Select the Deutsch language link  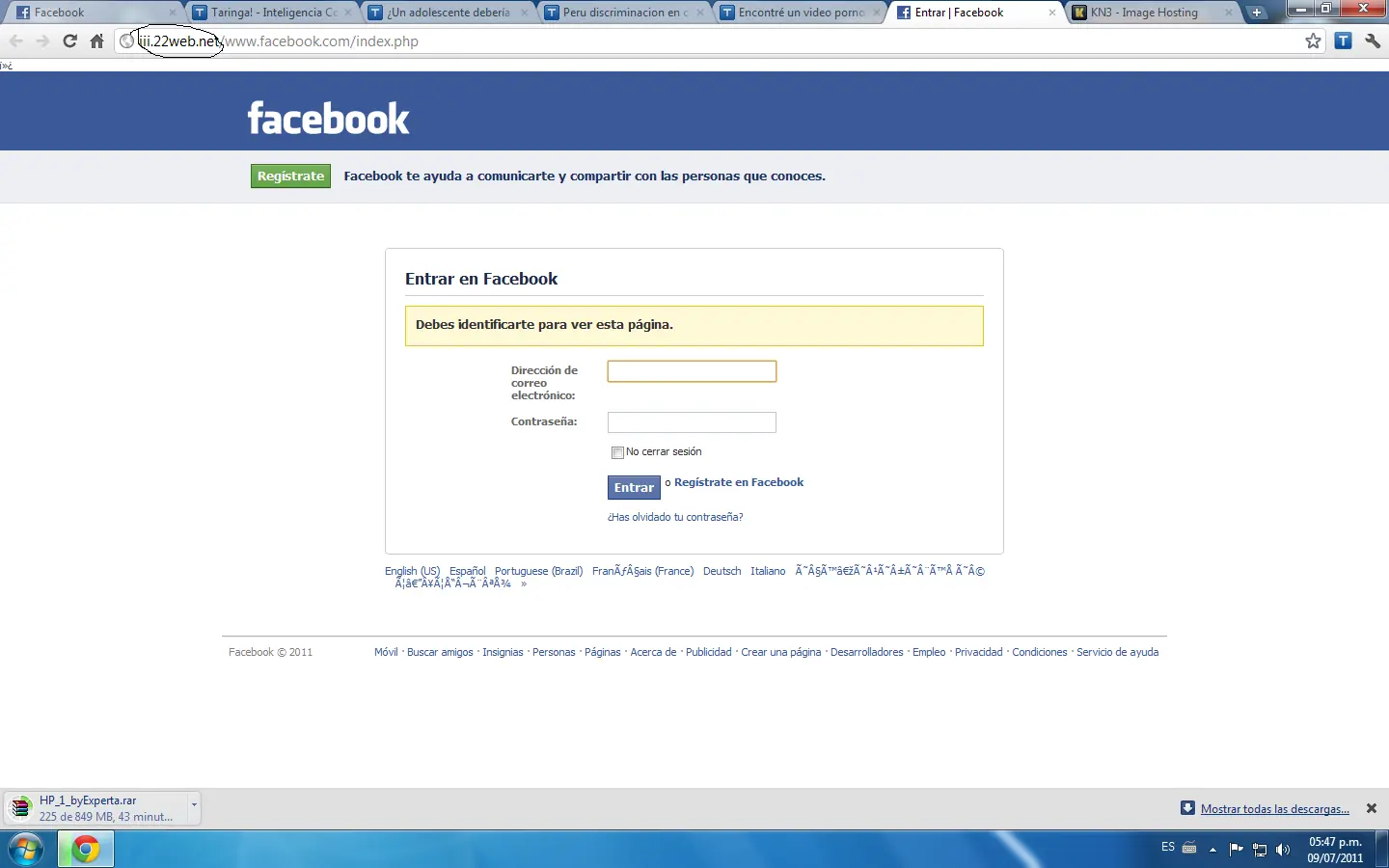click(x=722, y=571)
